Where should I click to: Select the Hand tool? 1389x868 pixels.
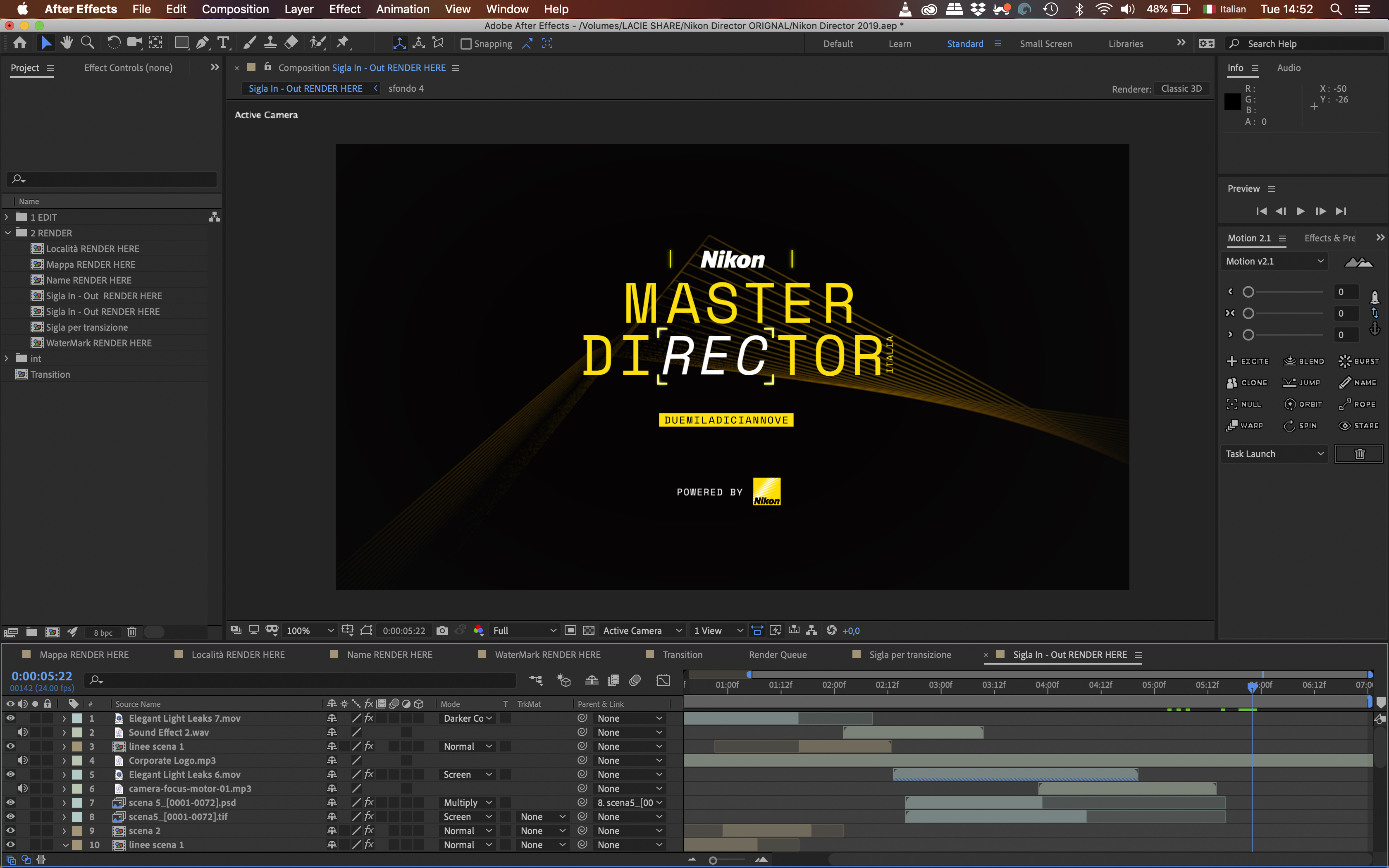(67, 43)
